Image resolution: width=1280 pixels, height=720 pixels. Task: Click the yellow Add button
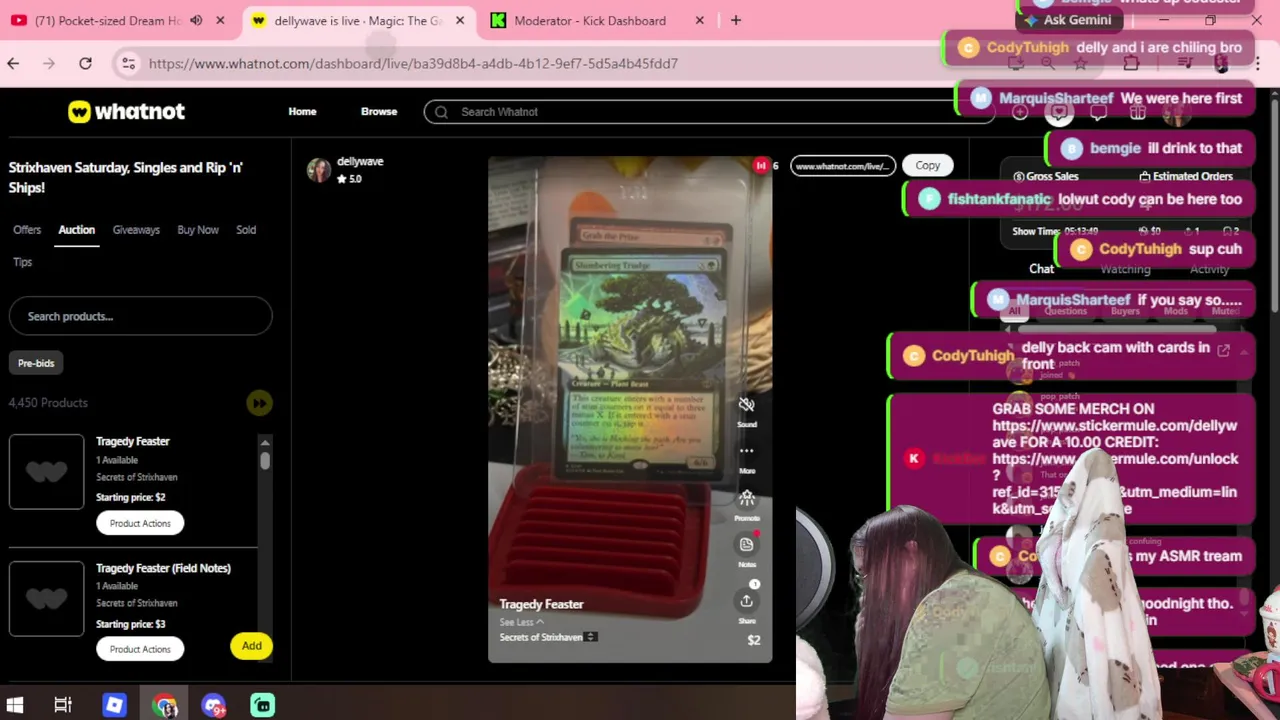click(251, 646)
